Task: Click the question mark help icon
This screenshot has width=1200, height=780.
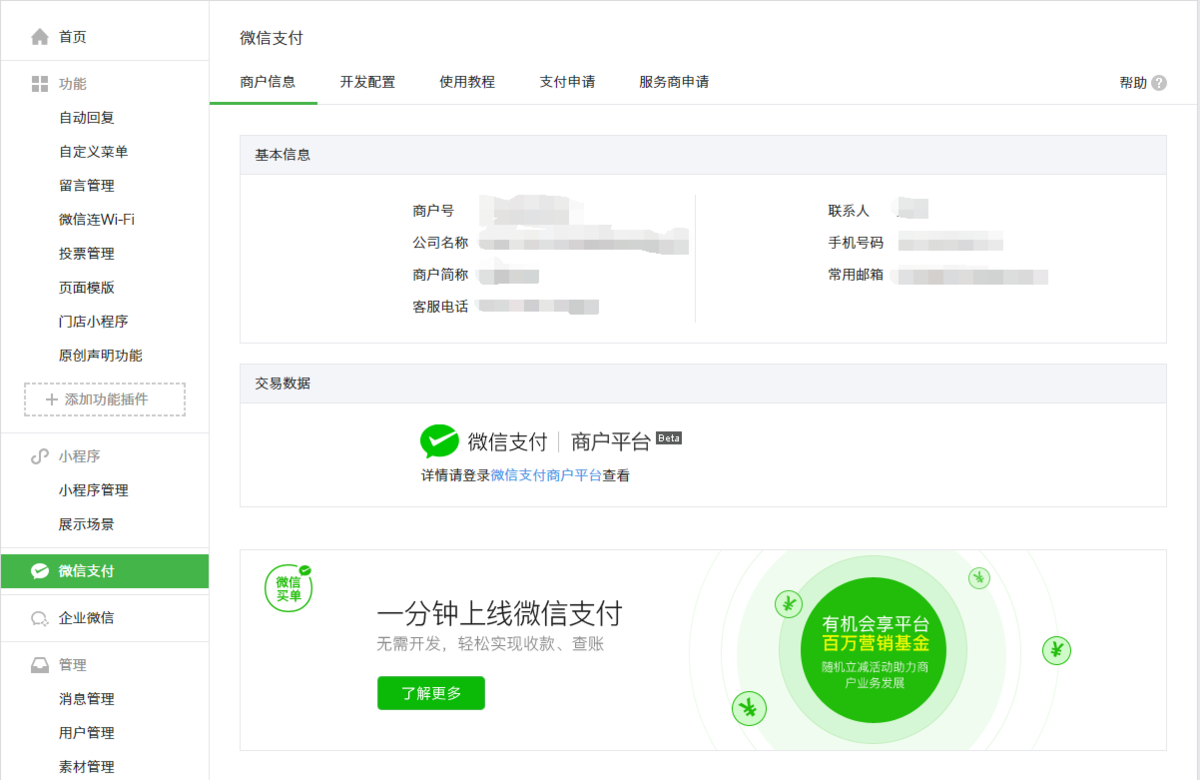Action: tap(1159, 83)
